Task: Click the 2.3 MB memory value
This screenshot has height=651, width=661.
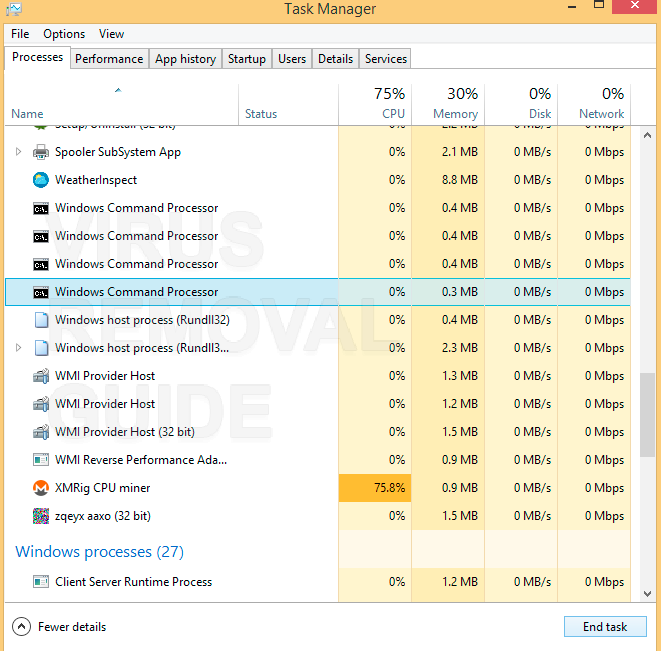Action: (x=459, y=348)
